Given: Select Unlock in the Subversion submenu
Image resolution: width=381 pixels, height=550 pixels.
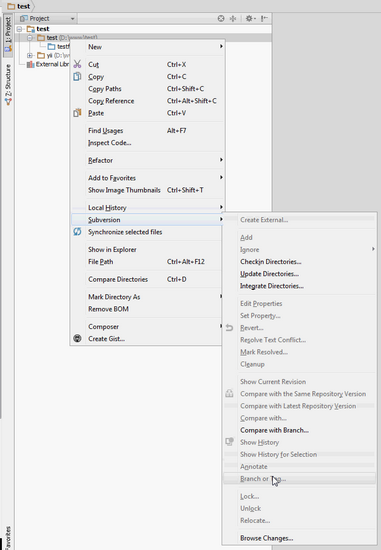Looking at the screenshot, I should (x=250, y=508).
